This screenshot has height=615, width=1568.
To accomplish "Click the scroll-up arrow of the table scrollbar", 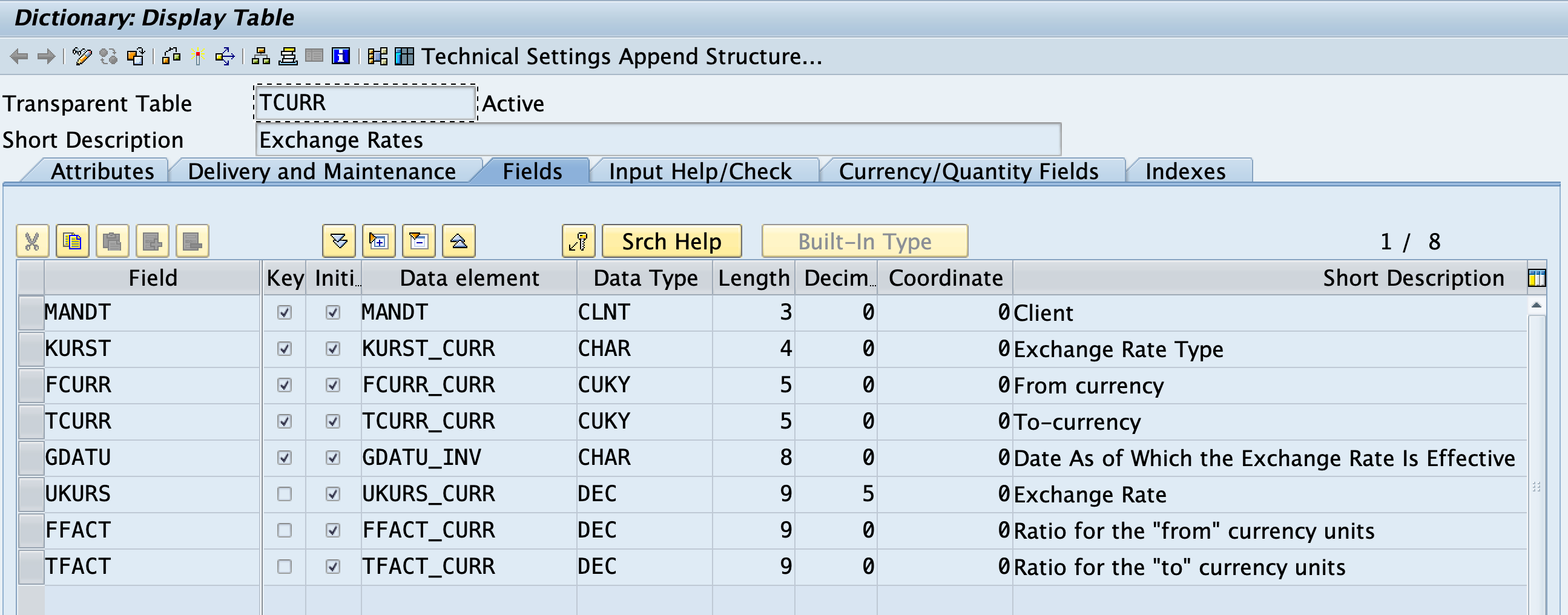I will (1537, 305).
